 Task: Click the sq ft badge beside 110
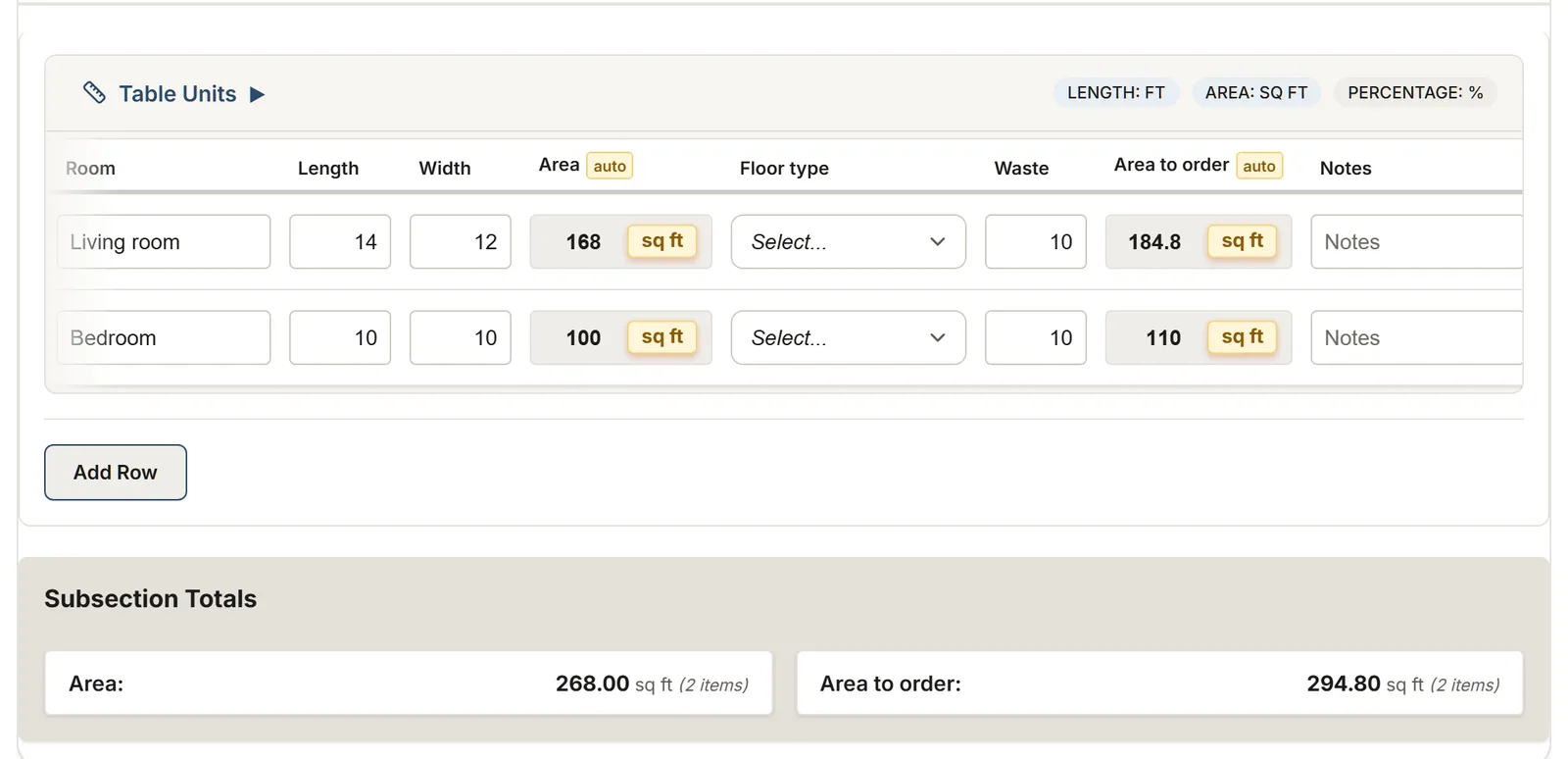coord(1243,337)
